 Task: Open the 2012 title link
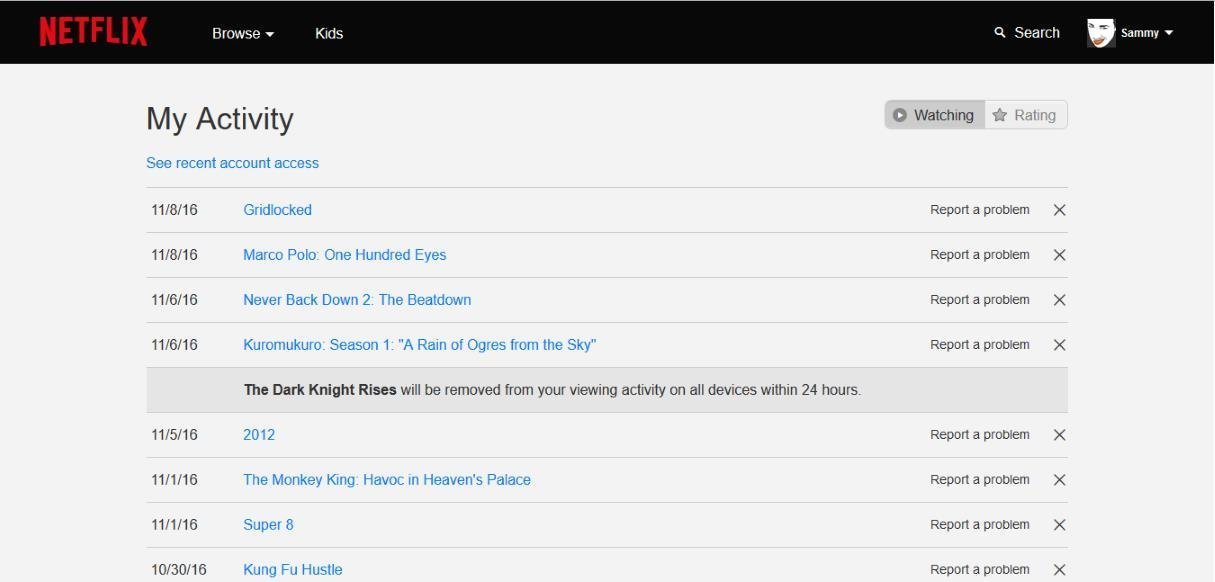[259, 435]
